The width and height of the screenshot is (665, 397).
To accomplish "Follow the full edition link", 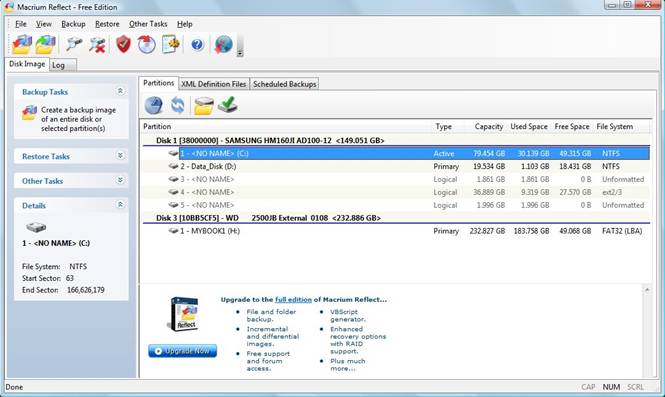I will point(293,299).
